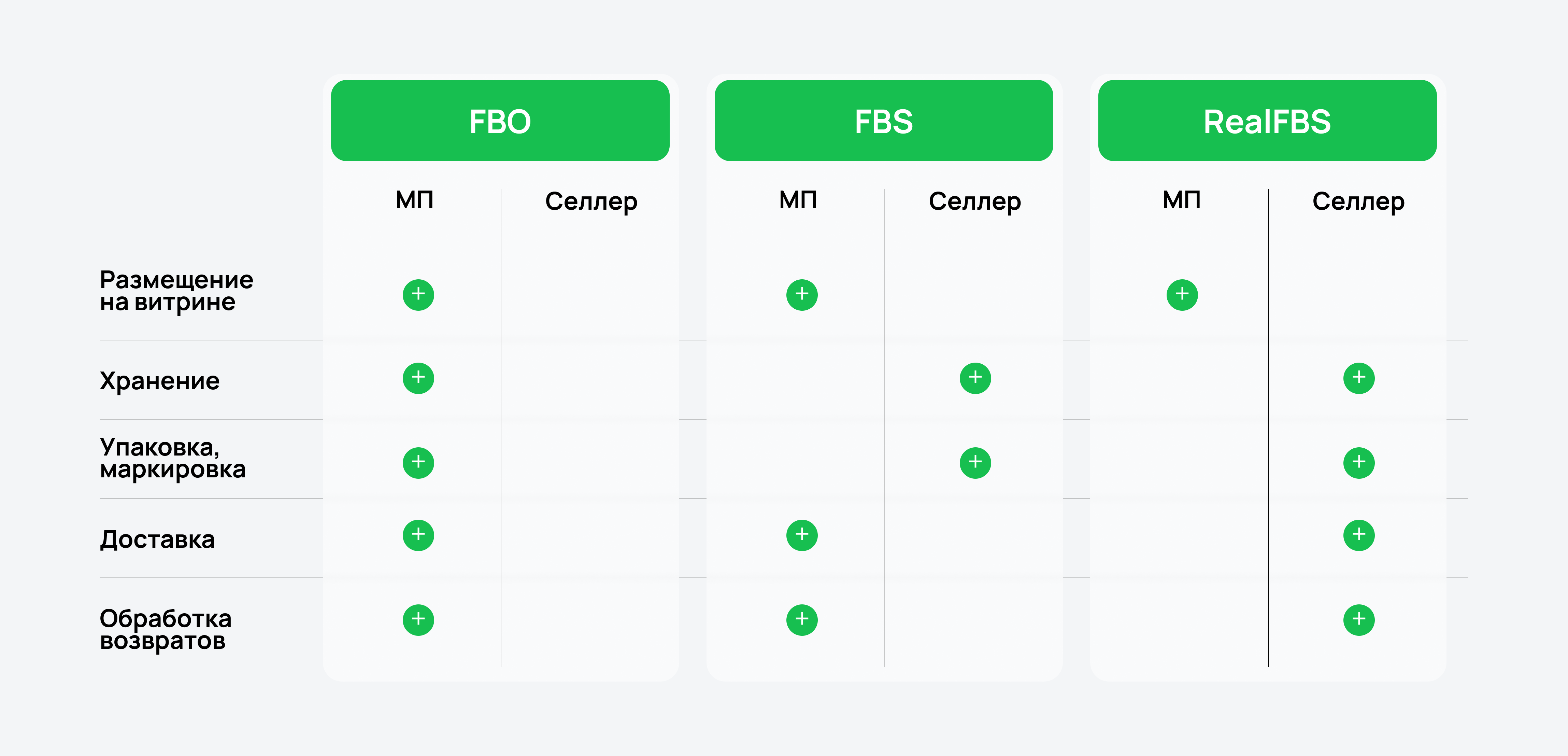Click FBS Селлер plus icon for Хранение
This screenshot has width=1568, height=756.
(x=975, y=378)
